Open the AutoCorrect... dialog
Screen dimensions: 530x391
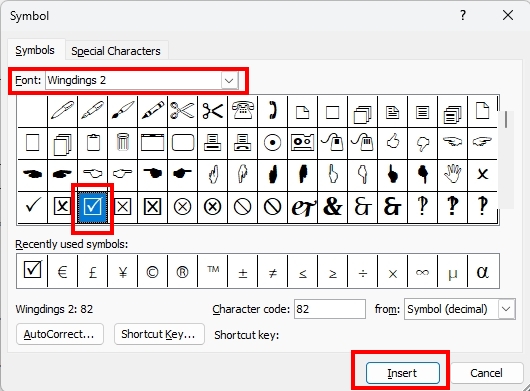click(59, 334)
